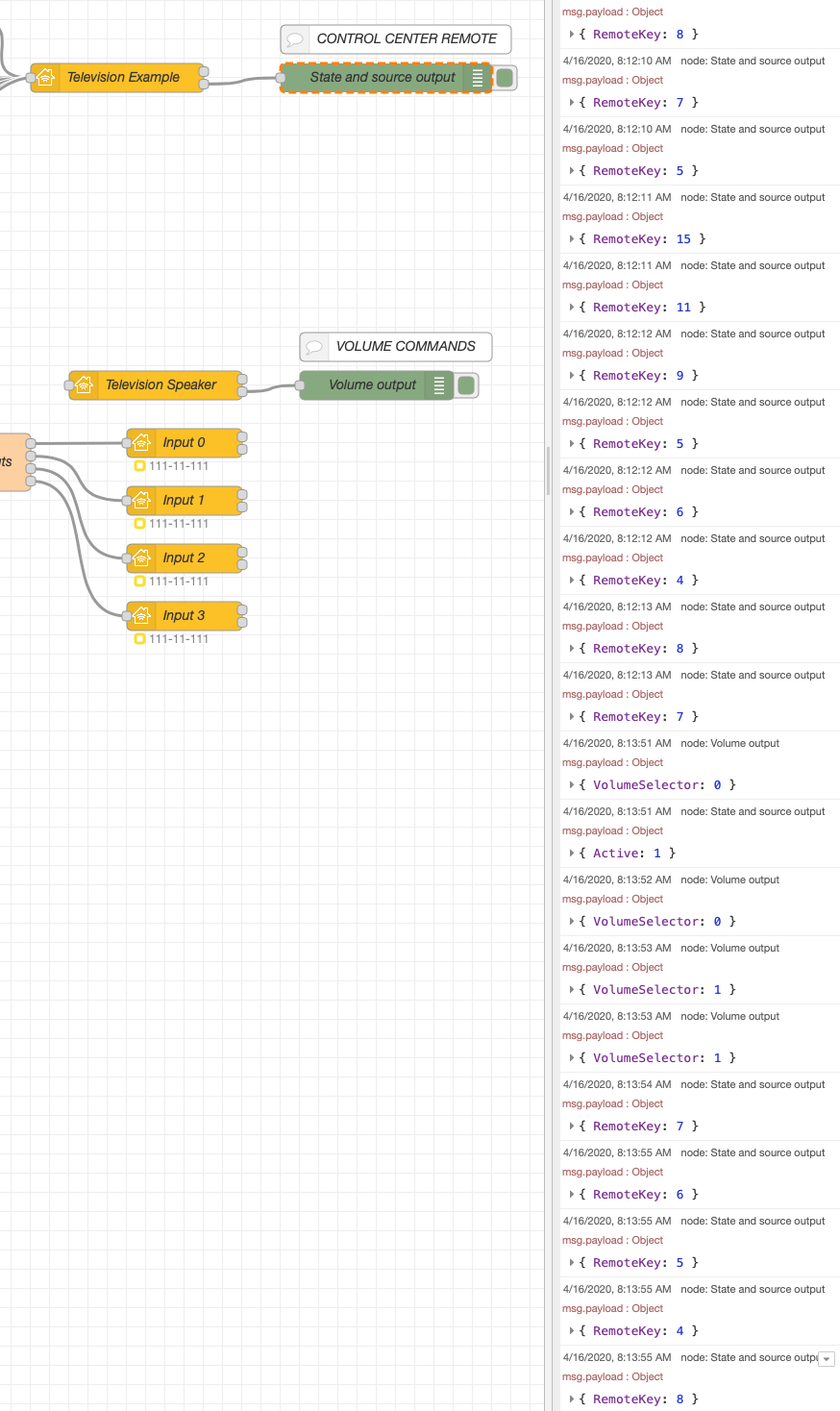Toggle the State and source output debug node button
This screenshot has width=840, height=1411.
click(x=505, y=78)
